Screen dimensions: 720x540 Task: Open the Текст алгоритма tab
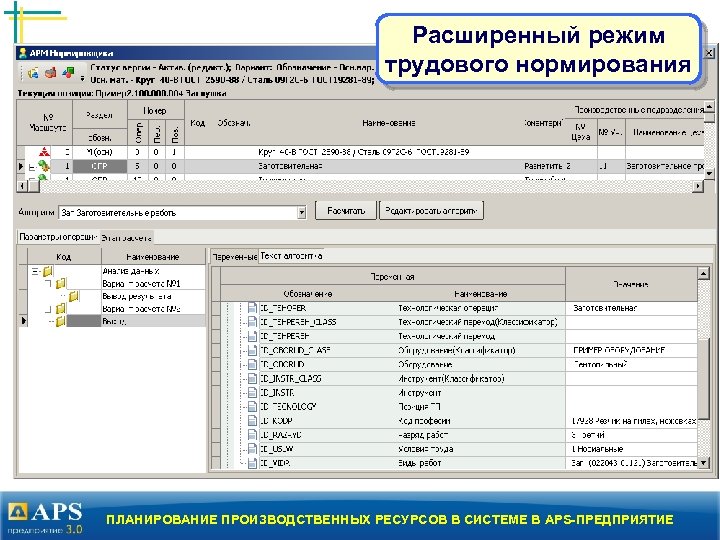coord(291,256)
